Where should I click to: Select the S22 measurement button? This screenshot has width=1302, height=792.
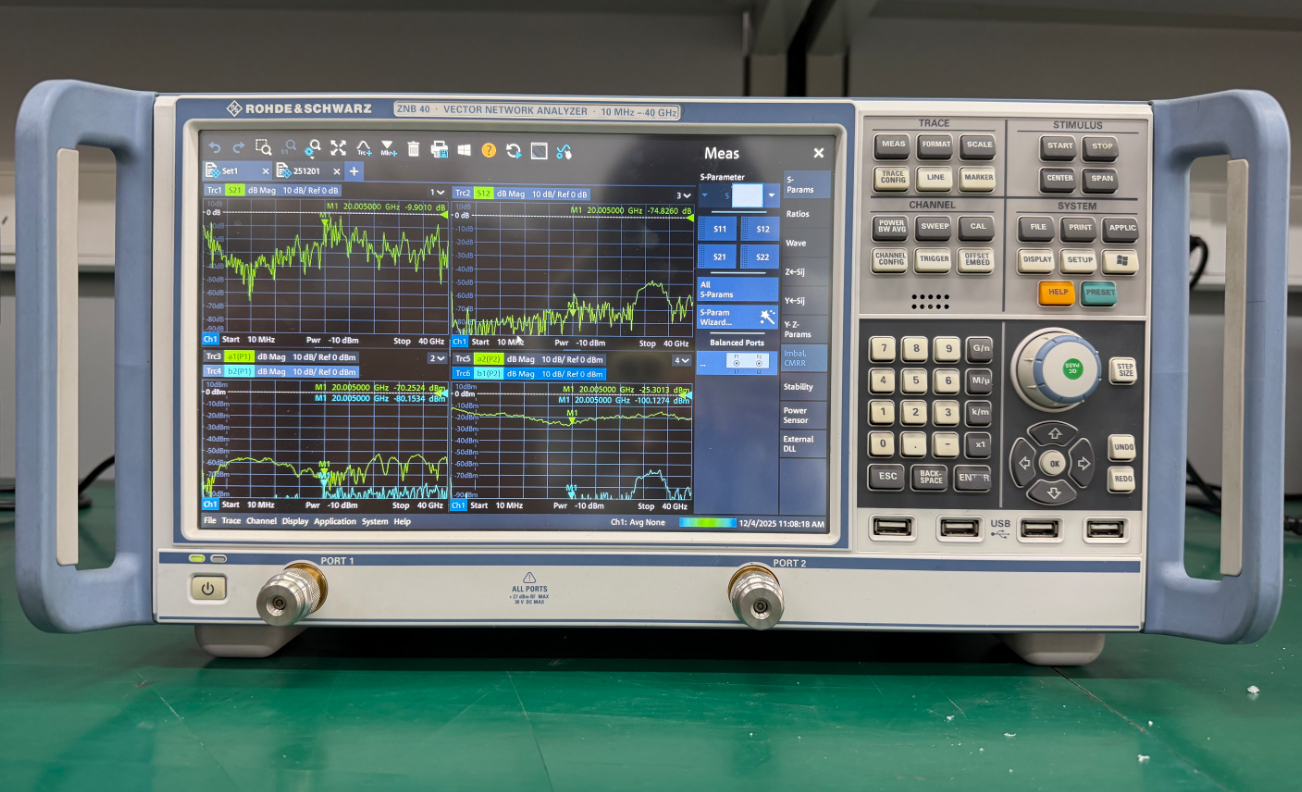761,257
